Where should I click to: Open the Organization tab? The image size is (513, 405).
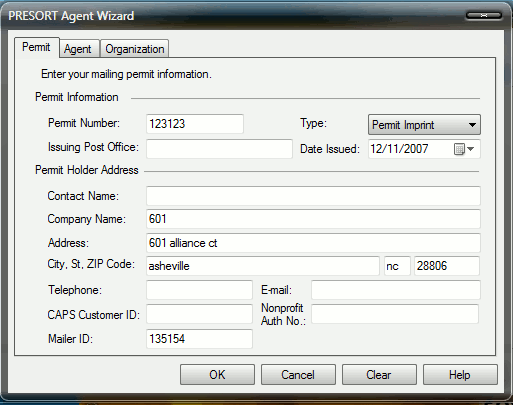coord(134,49)
